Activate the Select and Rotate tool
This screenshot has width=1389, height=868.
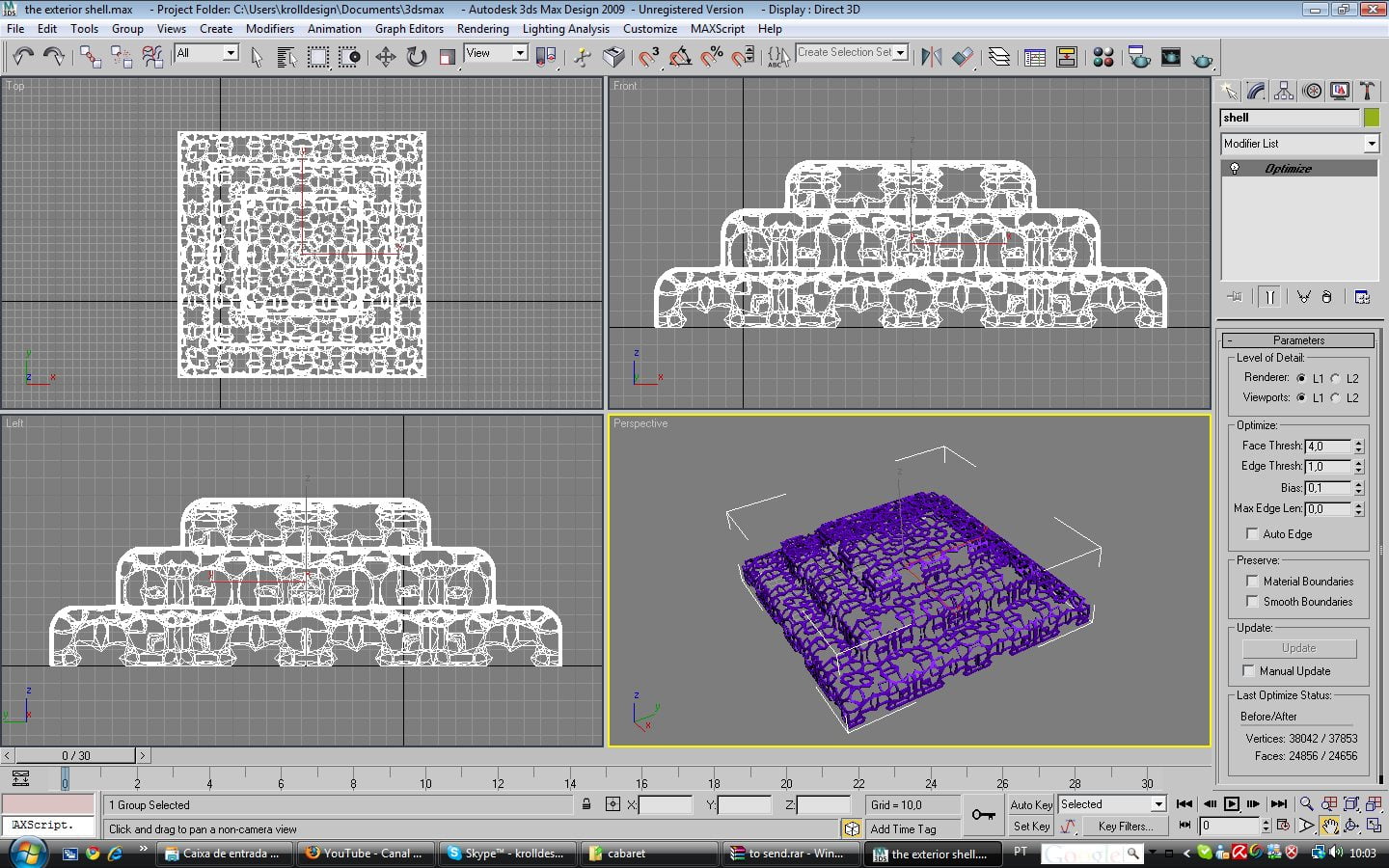point(417,57)
